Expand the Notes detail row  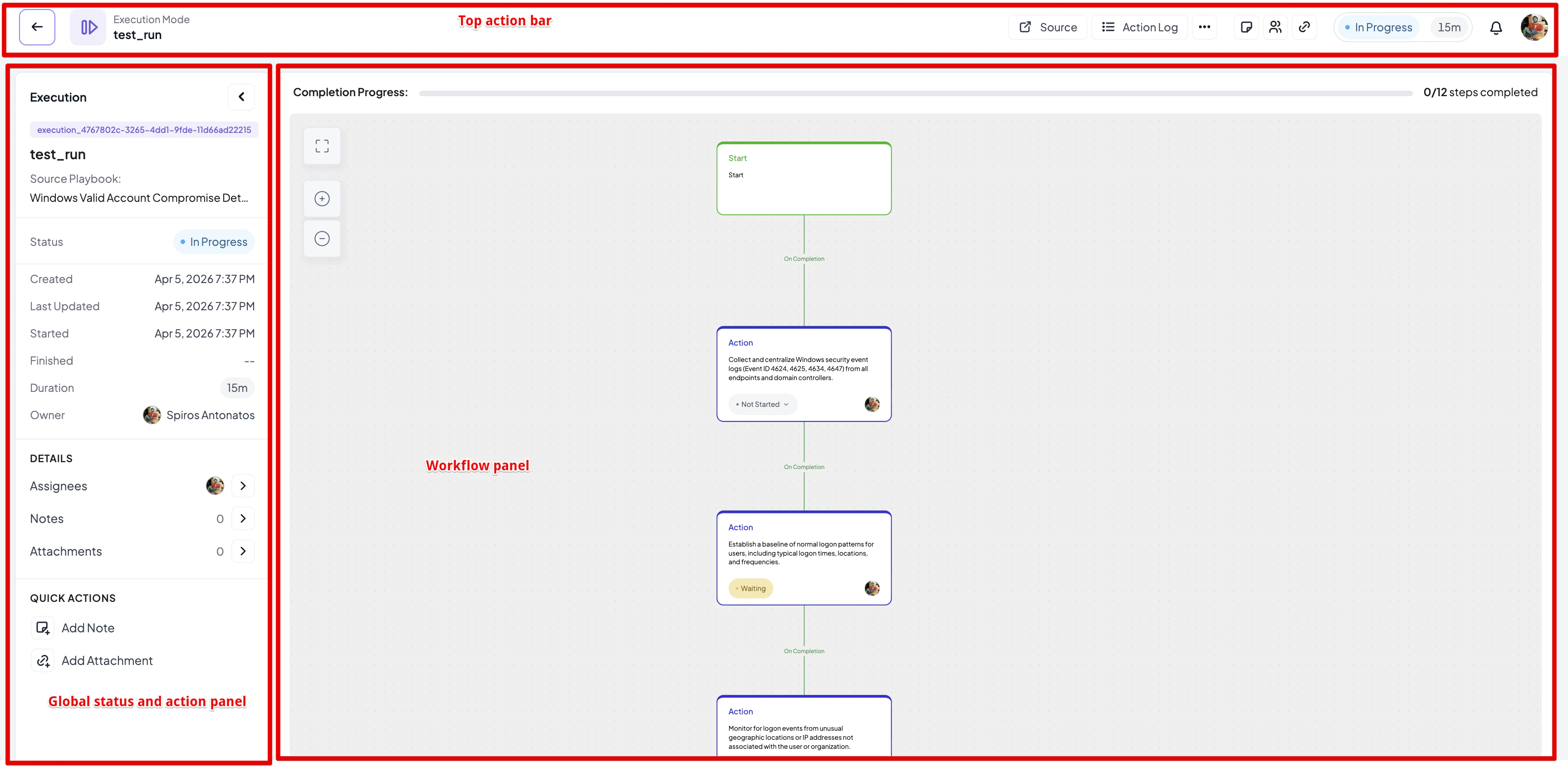(244, 518)
